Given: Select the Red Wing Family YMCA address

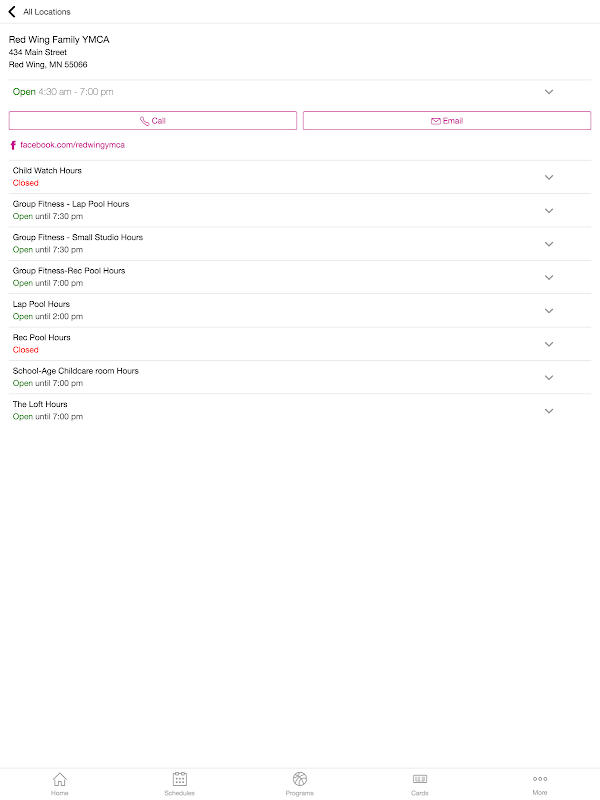Looking at the screenshot, I should point(48,58).
